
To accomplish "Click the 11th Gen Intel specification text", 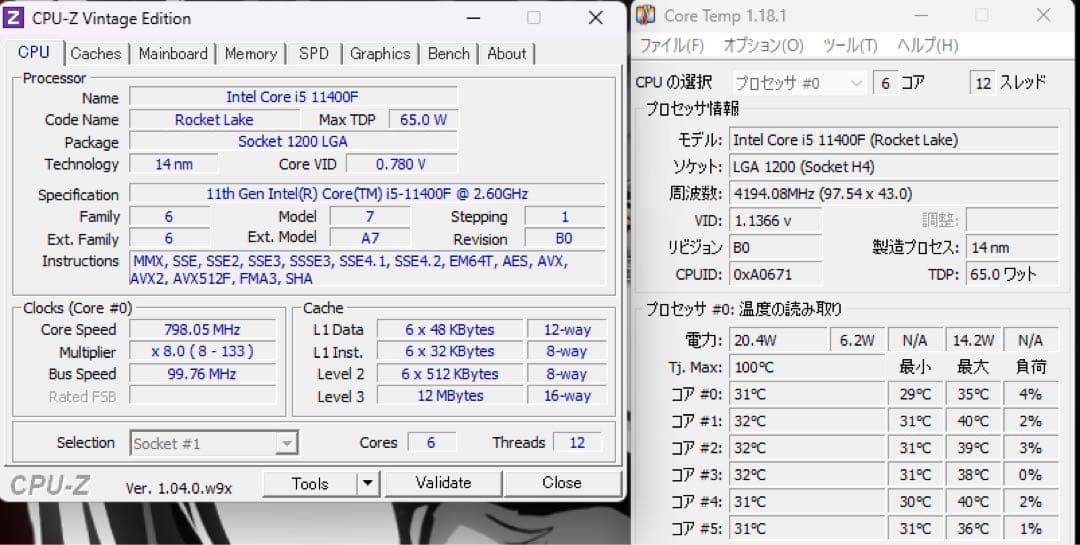I will click(367, 194).
